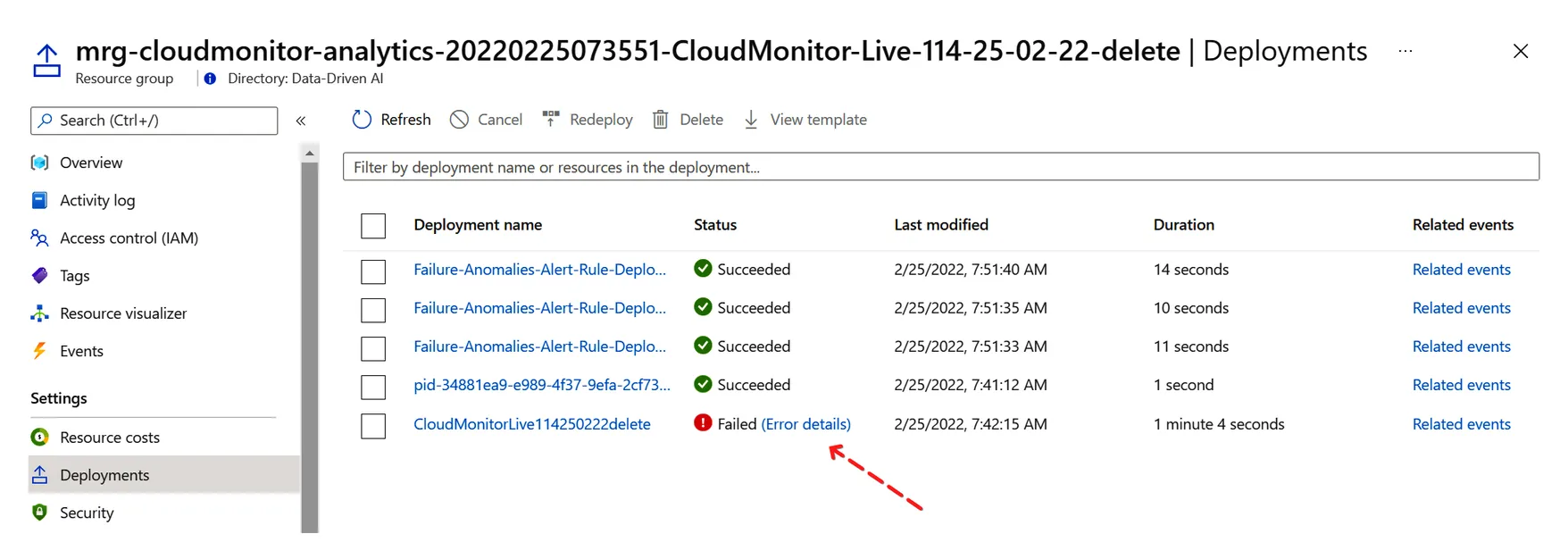1568x559 pixels.
Task: Open deployment modified 7:51:33 AM link
Action: [539, 346]
